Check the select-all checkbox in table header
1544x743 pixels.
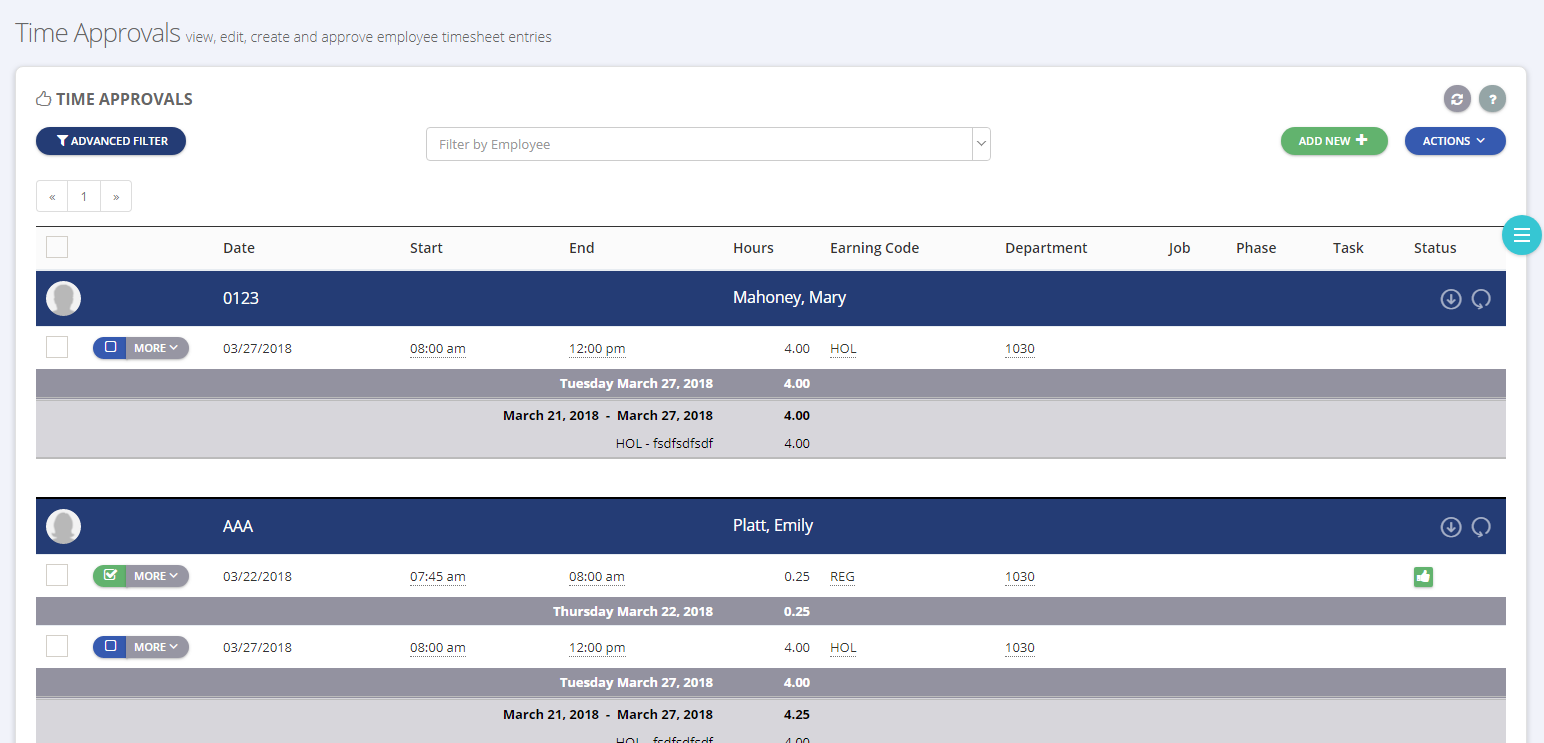click(x=57, y=247)
